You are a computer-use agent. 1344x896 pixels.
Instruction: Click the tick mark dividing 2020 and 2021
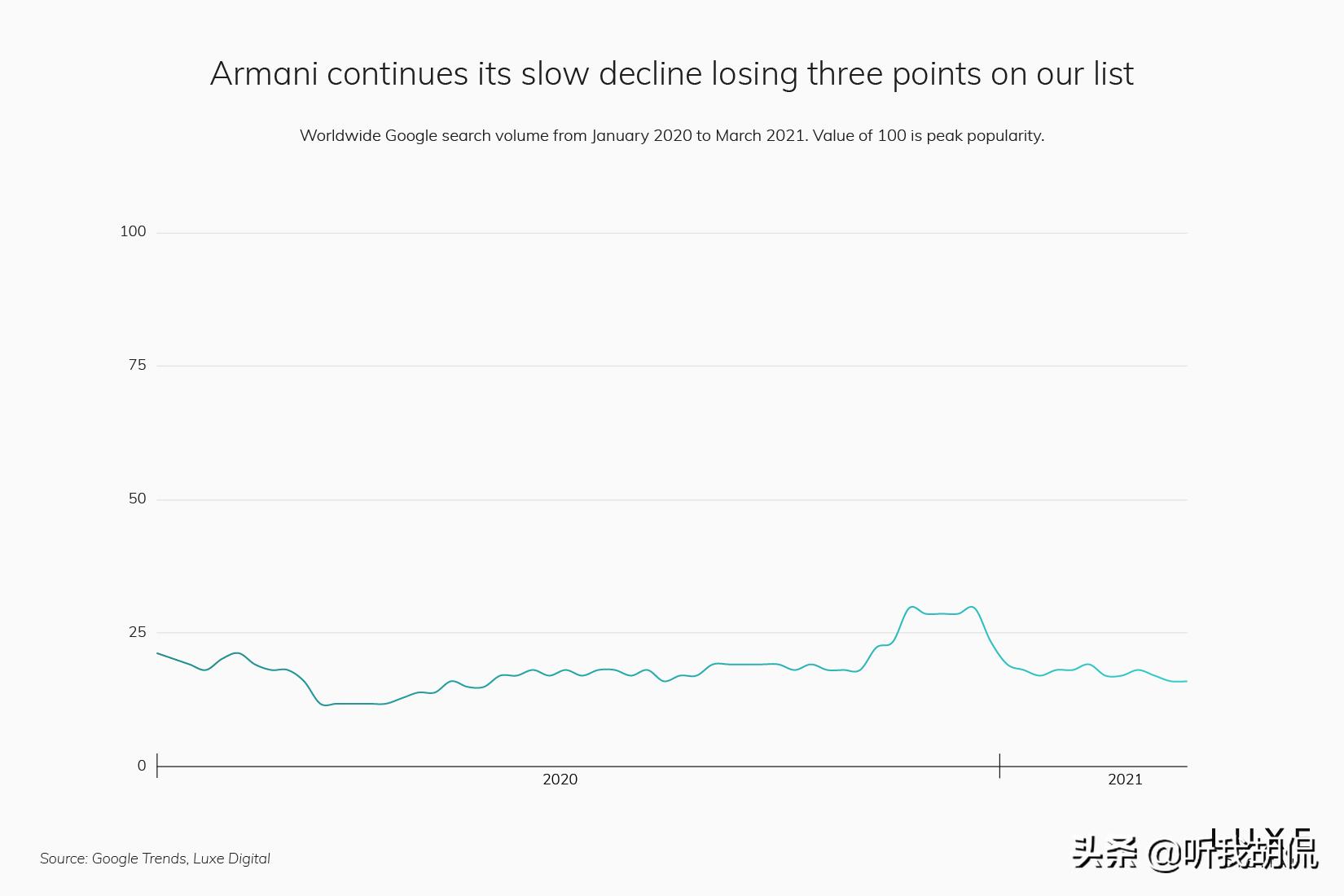(999, 766)
